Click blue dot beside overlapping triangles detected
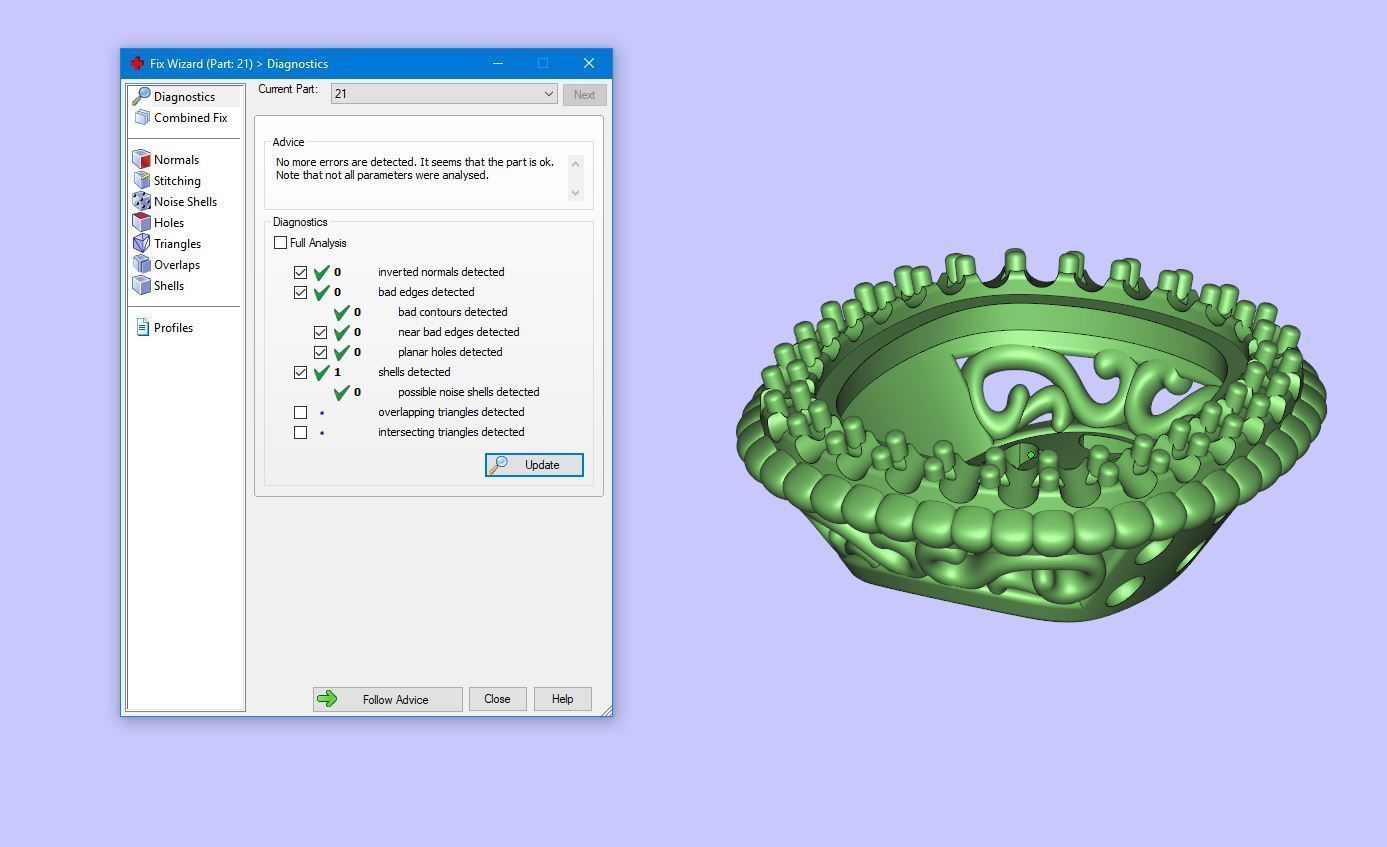 (x=322, y=412)
